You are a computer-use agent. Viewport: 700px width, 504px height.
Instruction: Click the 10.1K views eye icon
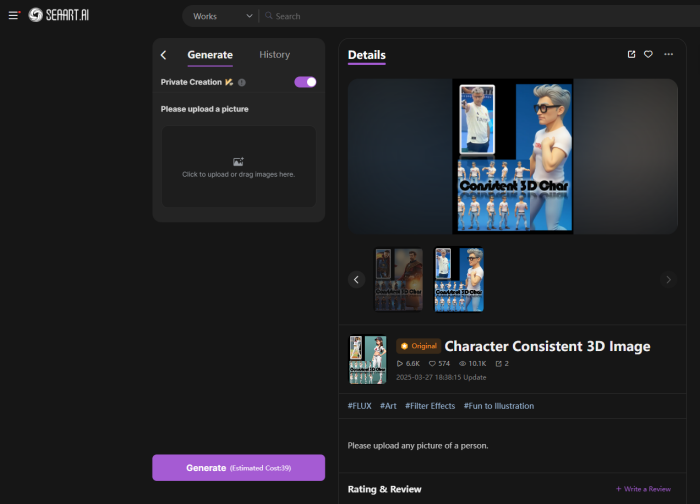(x=462, y=363)
